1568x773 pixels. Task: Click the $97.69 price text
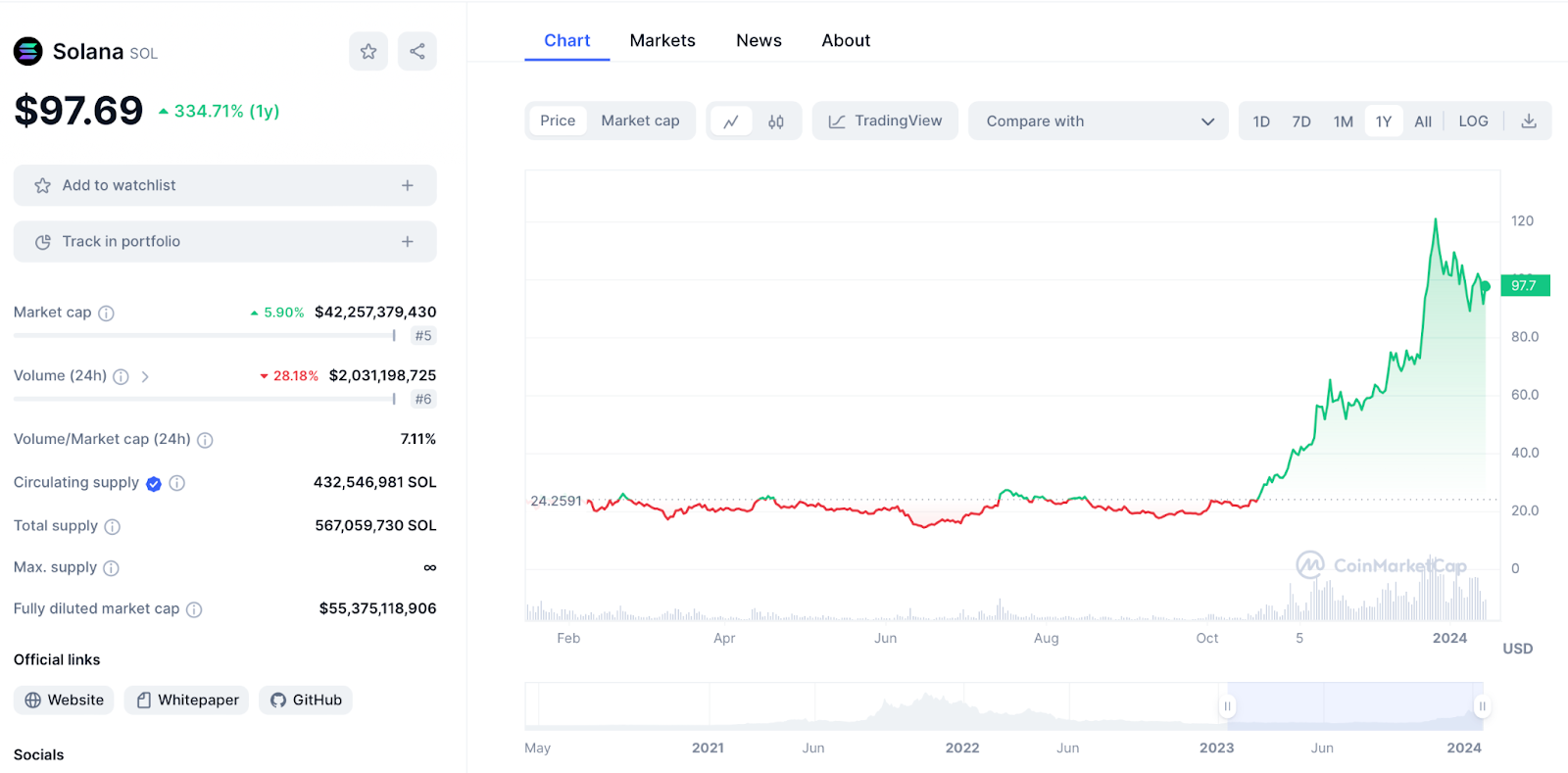[78, 111]
